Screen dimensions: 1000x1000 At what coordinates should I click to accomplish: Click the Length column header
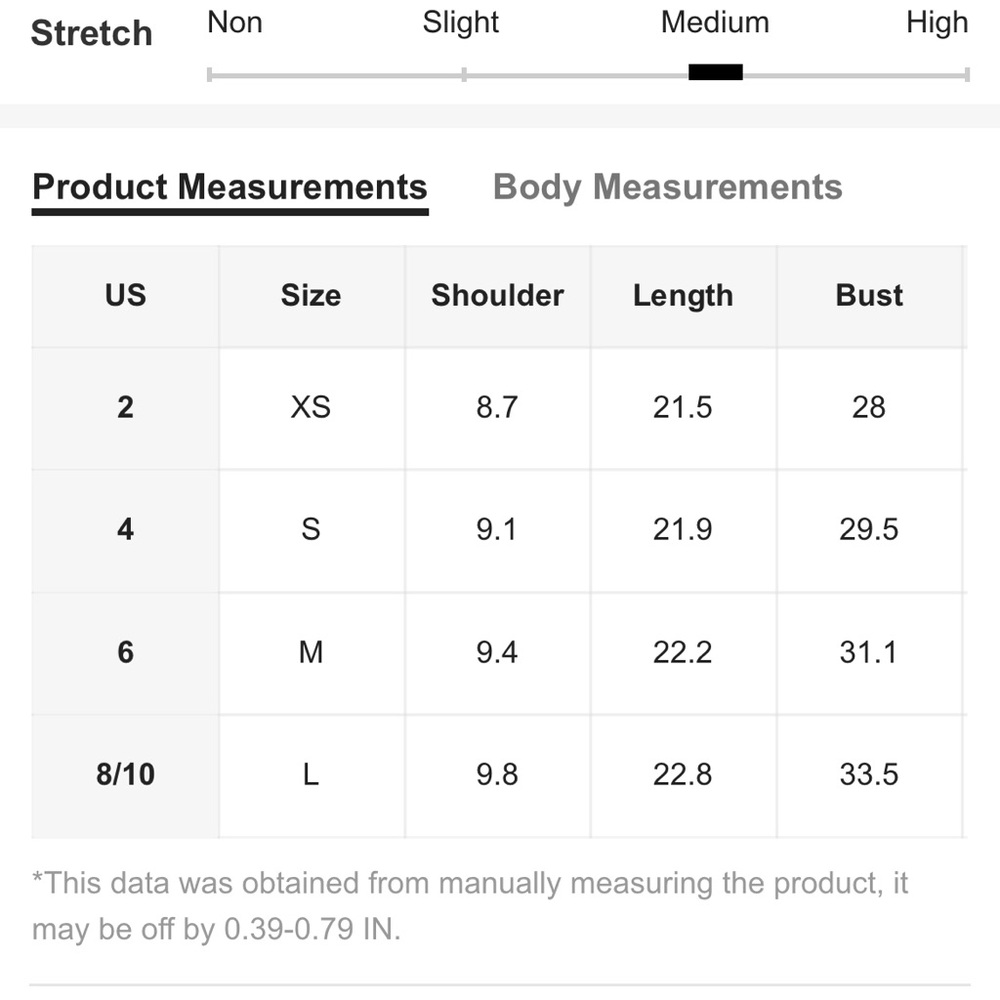(x=683, y=296)
